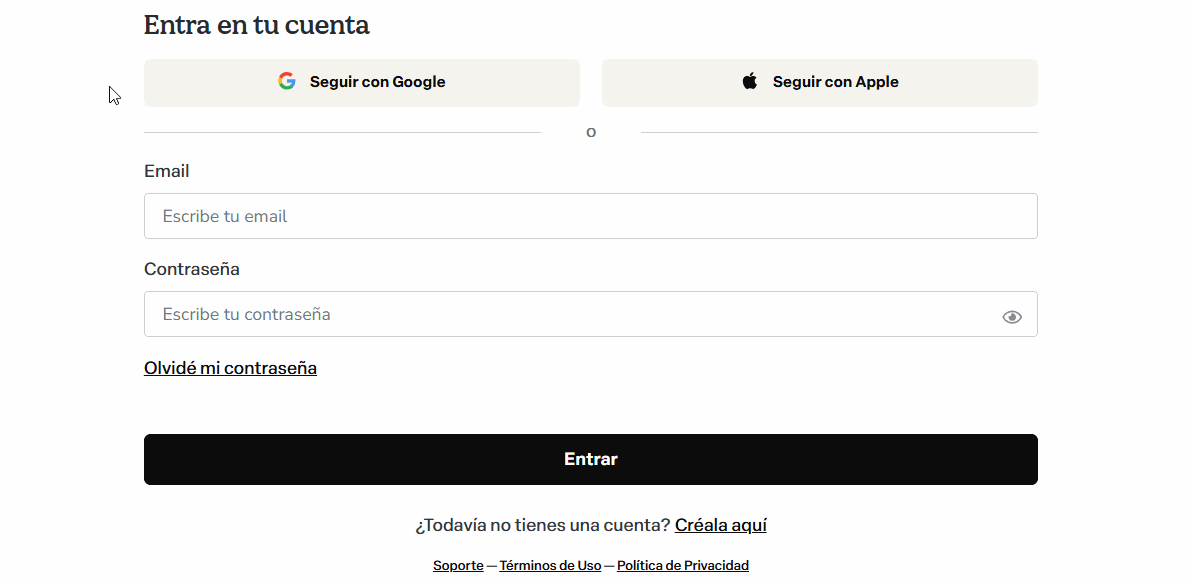Open the Términos de Uso link
The height and width of the screenshot is (585, 1189).
pos(550,565)
